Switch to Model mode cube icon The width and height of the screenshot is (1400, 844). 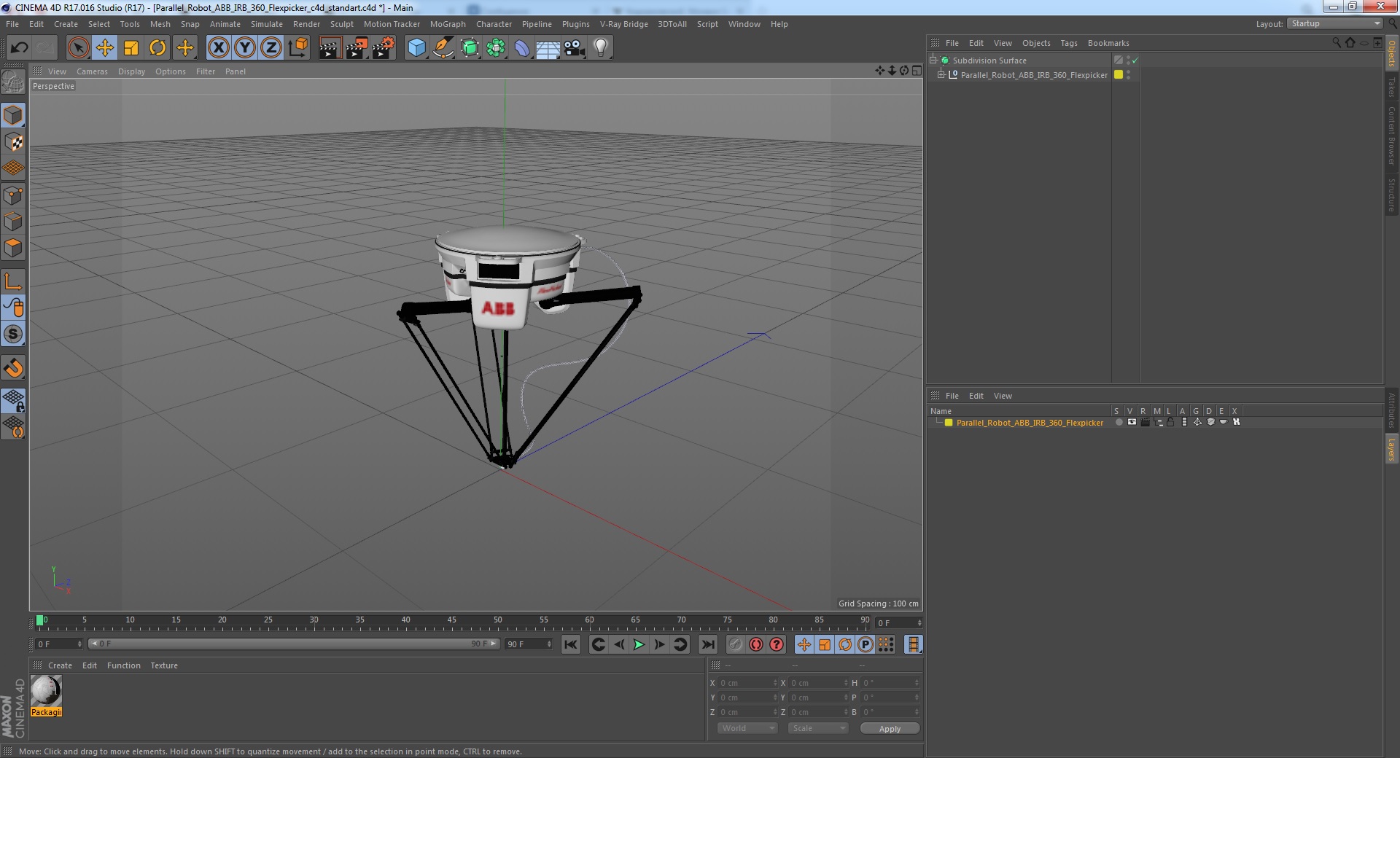[x=13, y=115]
